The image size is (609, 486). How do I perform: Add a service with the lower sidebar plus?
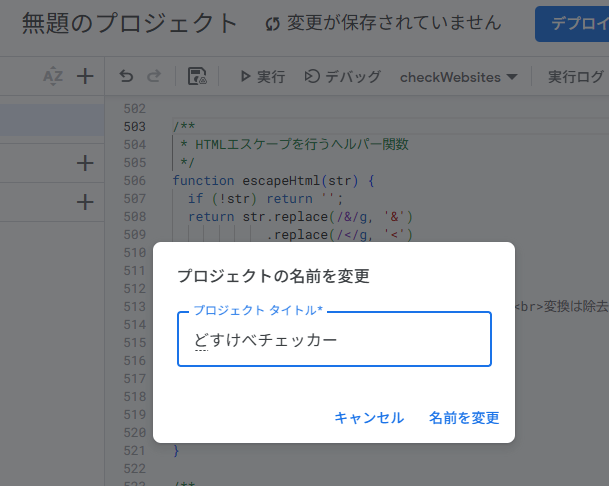[85, 202]
